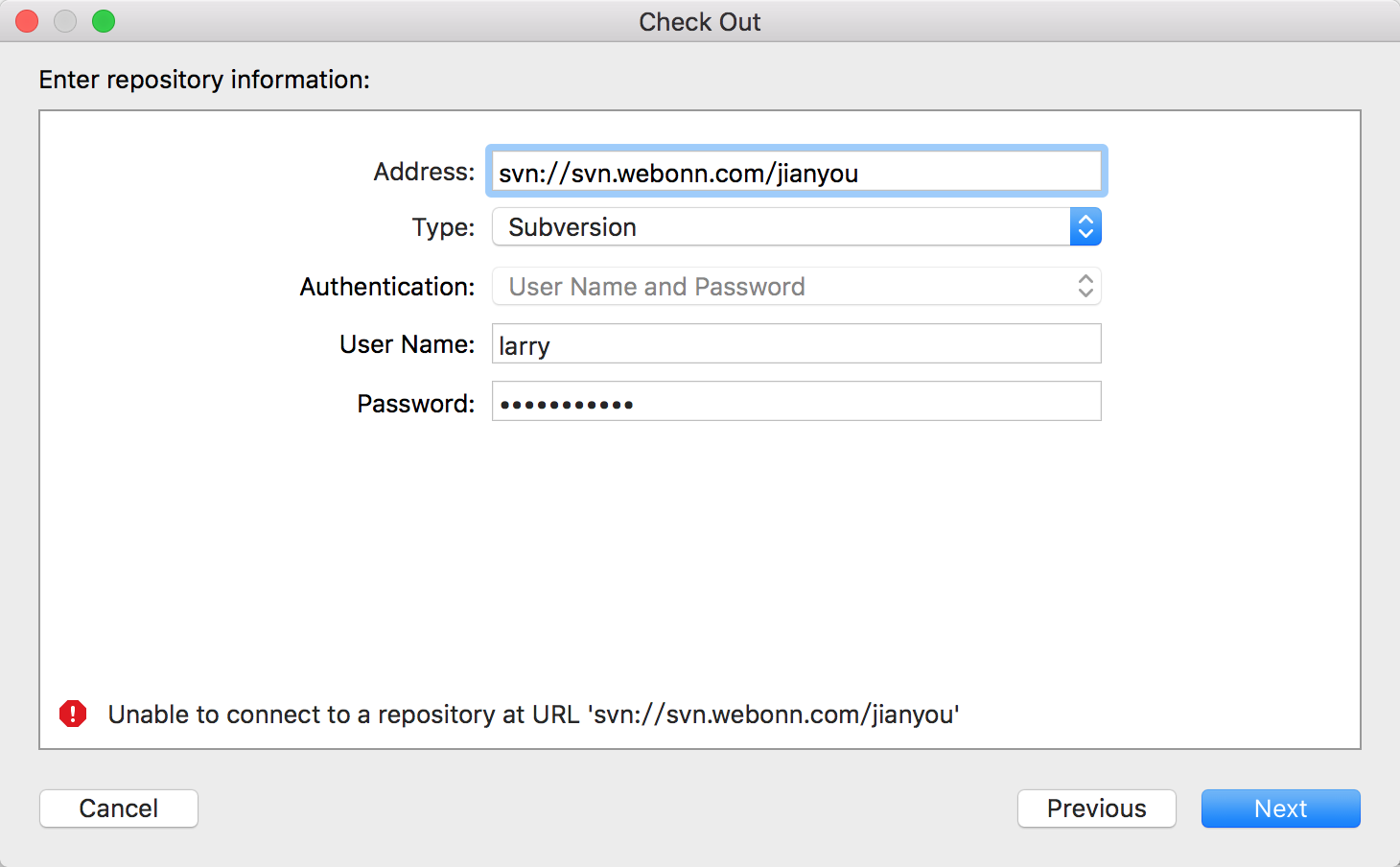Viewport: 1400px width, 867px height.
Task: Click the red error alert icon
Action: 73,714
